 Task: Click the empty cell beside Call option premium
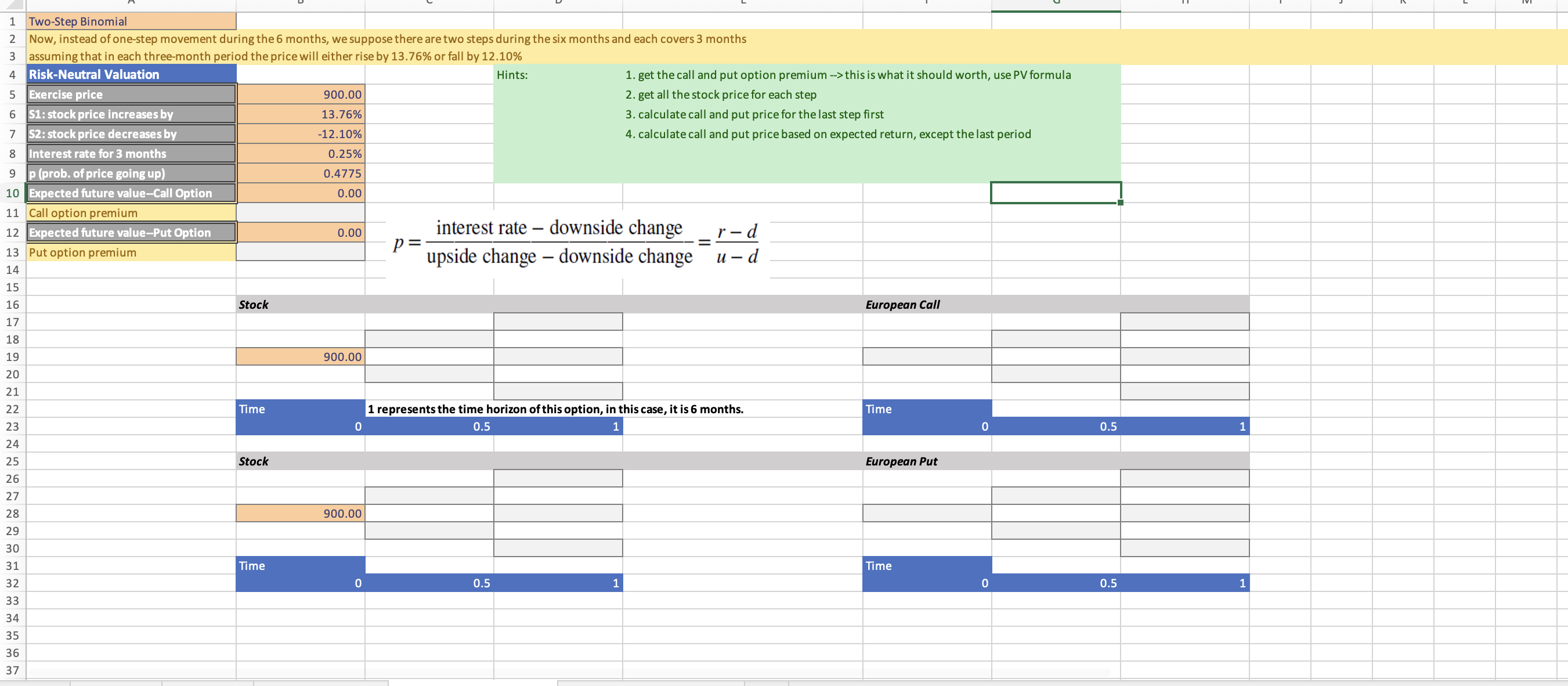point(301,213)
